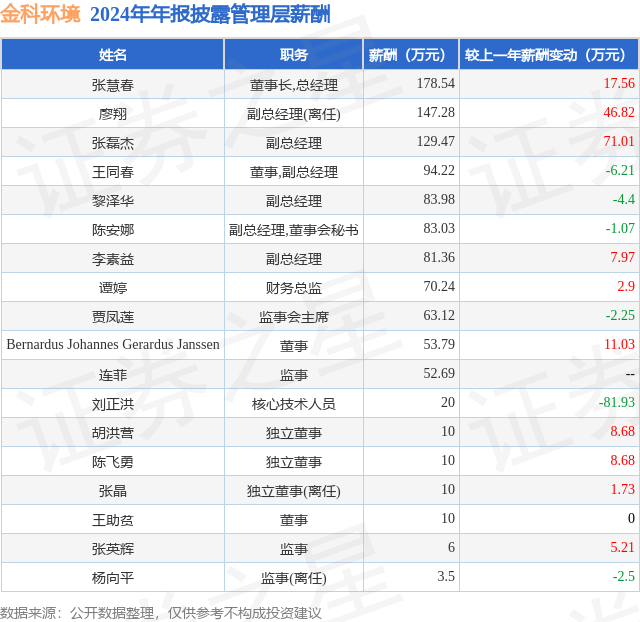Viewport: 640px width, 622px height.
Task: Click the change value -2.25
Action: click(x=620, y=315)
